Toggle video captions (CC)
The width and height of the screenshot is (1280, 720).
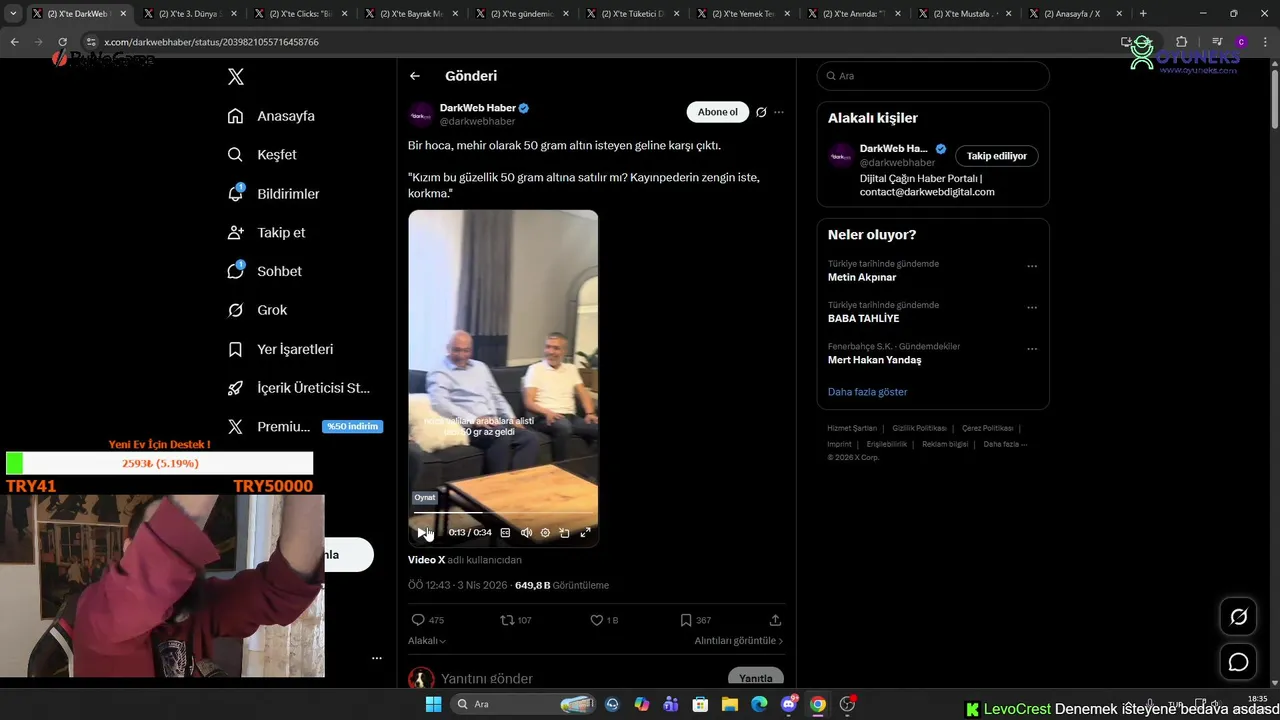(x=506, y=533)
